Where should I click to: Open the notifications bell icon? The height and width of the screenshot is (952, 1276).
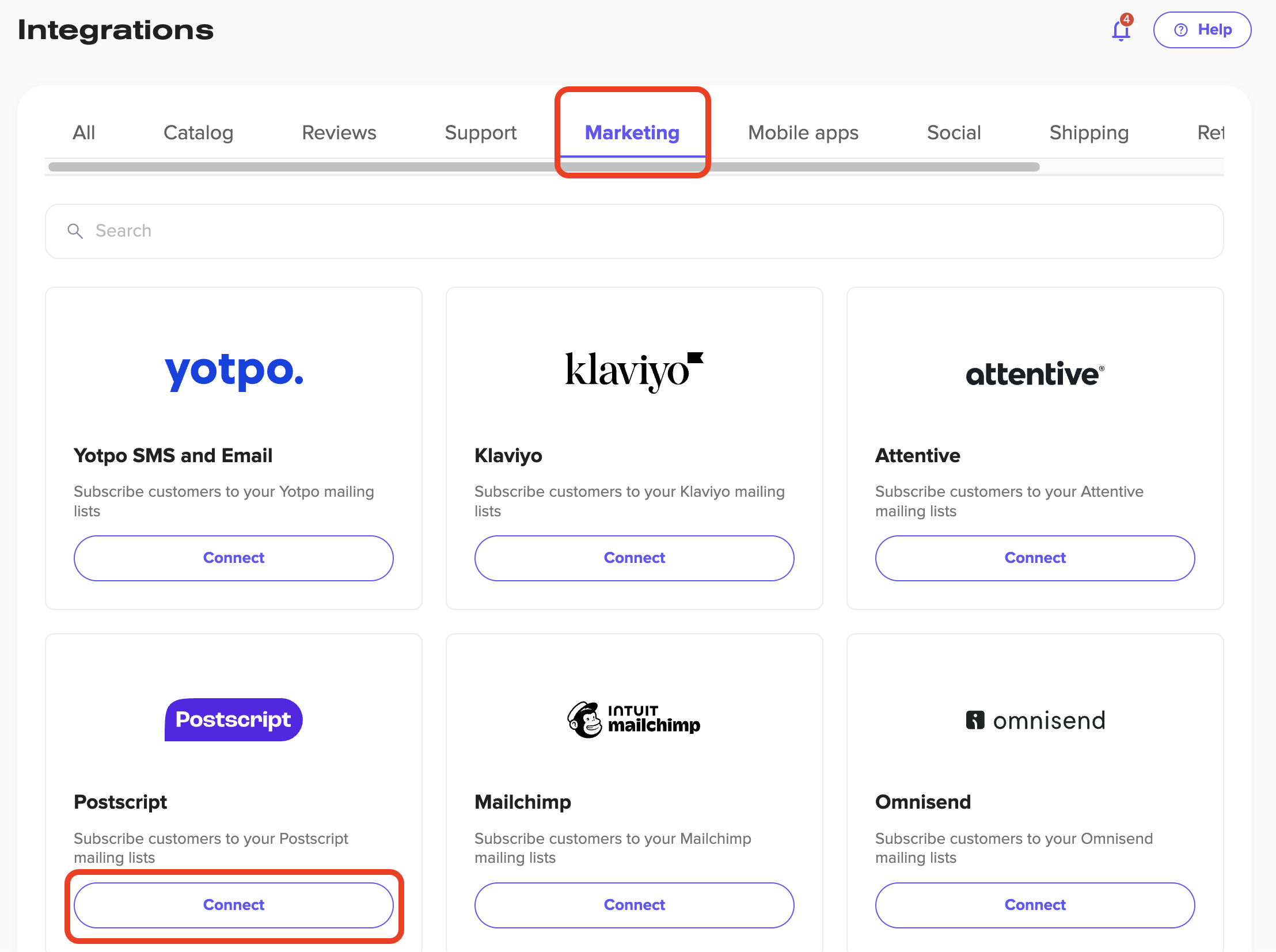pos(1121,30)
